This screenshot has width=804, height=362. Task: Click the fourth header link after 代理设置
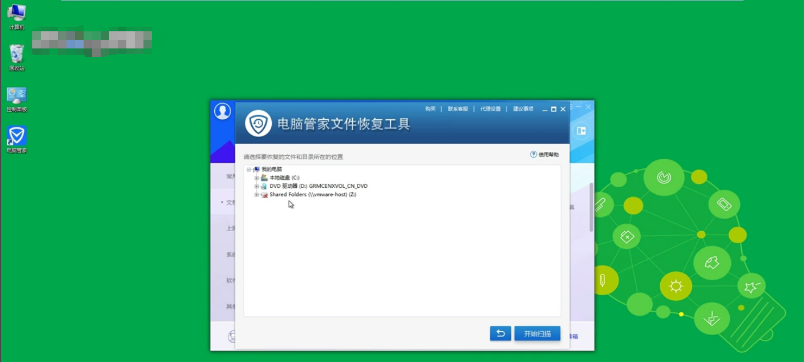click(x=522, y=109)
